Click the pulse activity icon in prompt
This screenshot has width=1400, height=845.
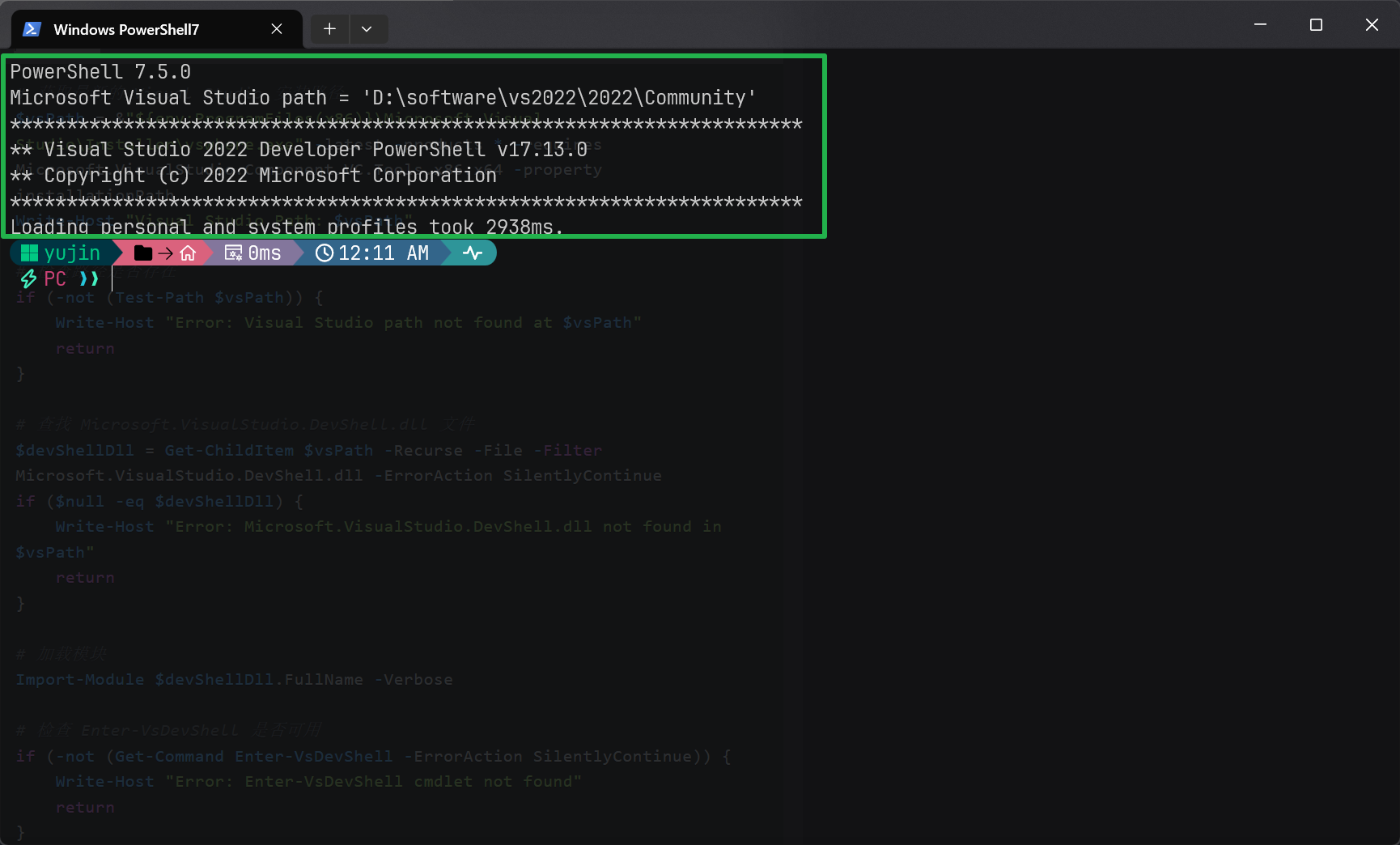[x=473, y=253]
